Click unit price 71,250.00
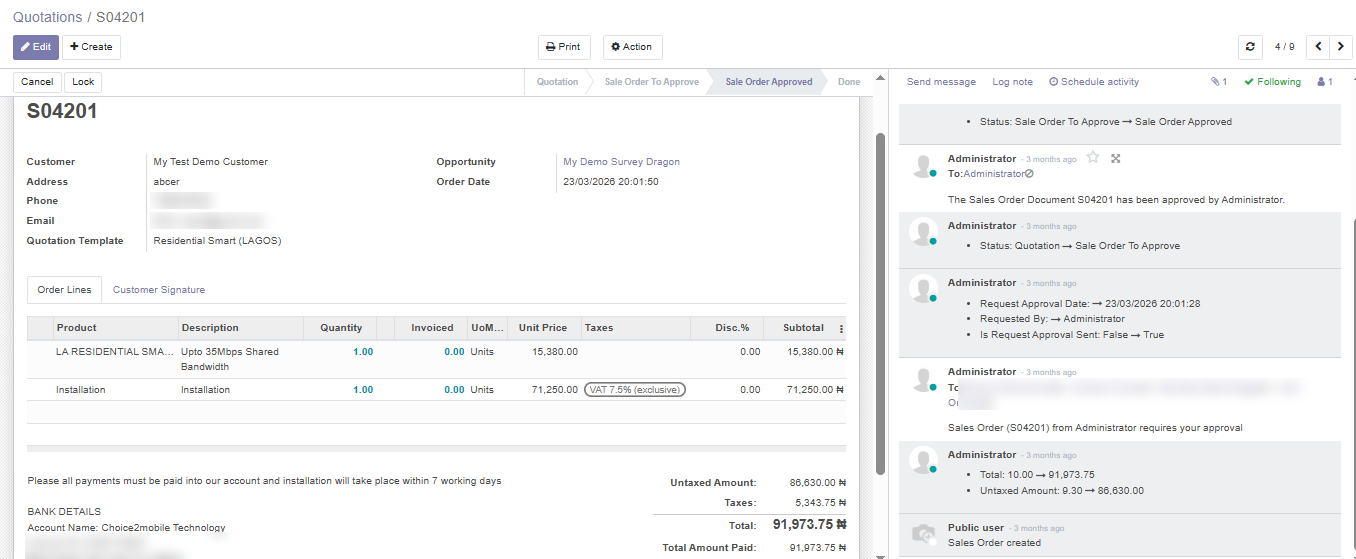 click(555, 390)
